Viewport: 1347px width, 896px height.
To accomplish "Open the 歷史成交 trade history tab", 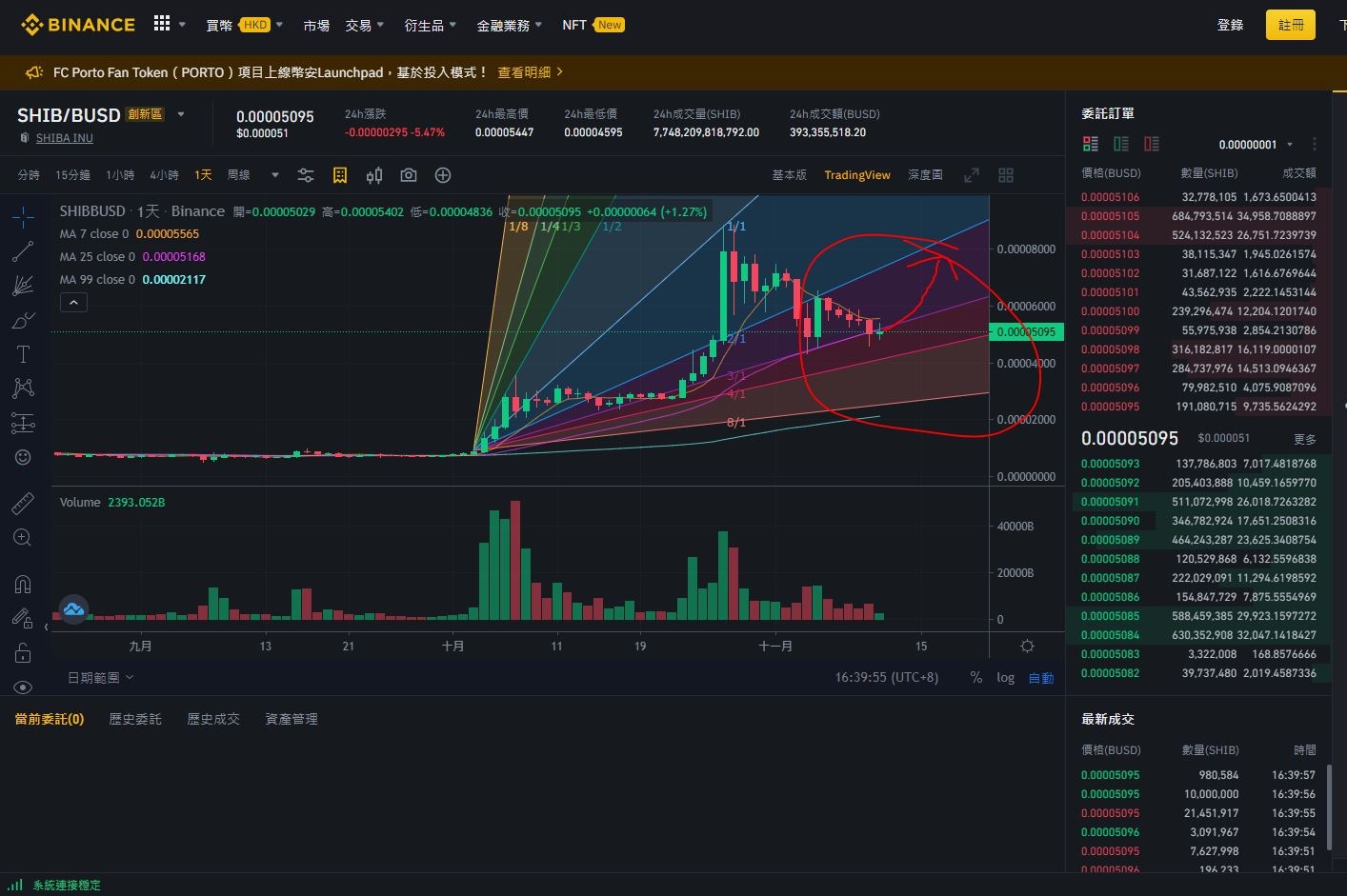I will [213, 719].
